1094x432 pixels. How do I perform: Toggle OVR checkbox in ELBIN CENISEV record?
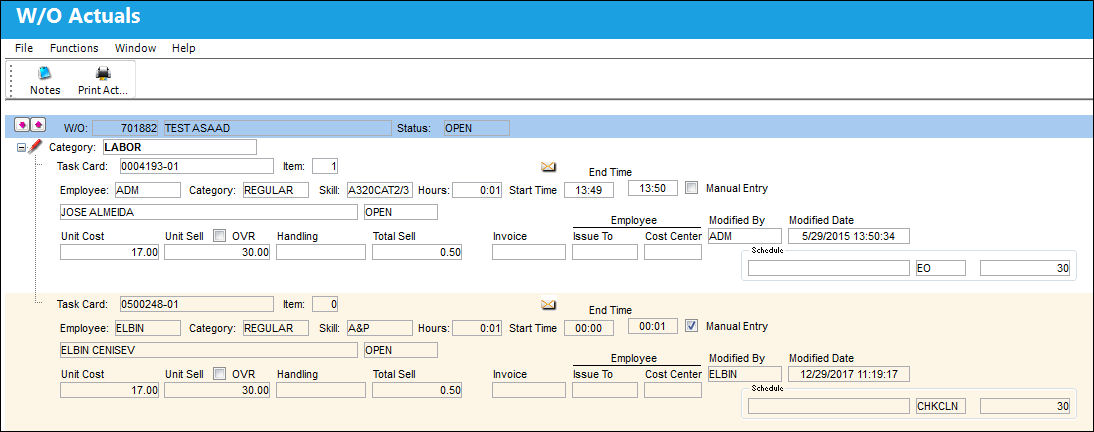219,374
